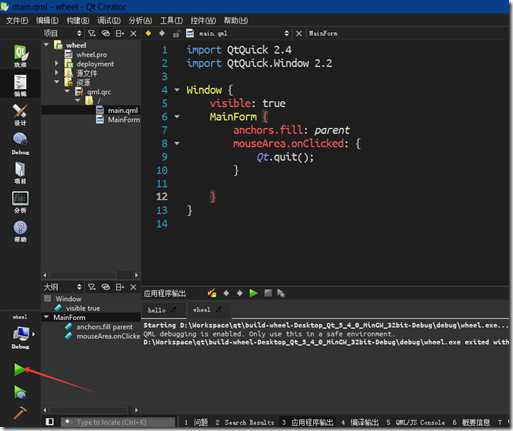Open the 分析 (Analyze) menu

click(140, 20)
